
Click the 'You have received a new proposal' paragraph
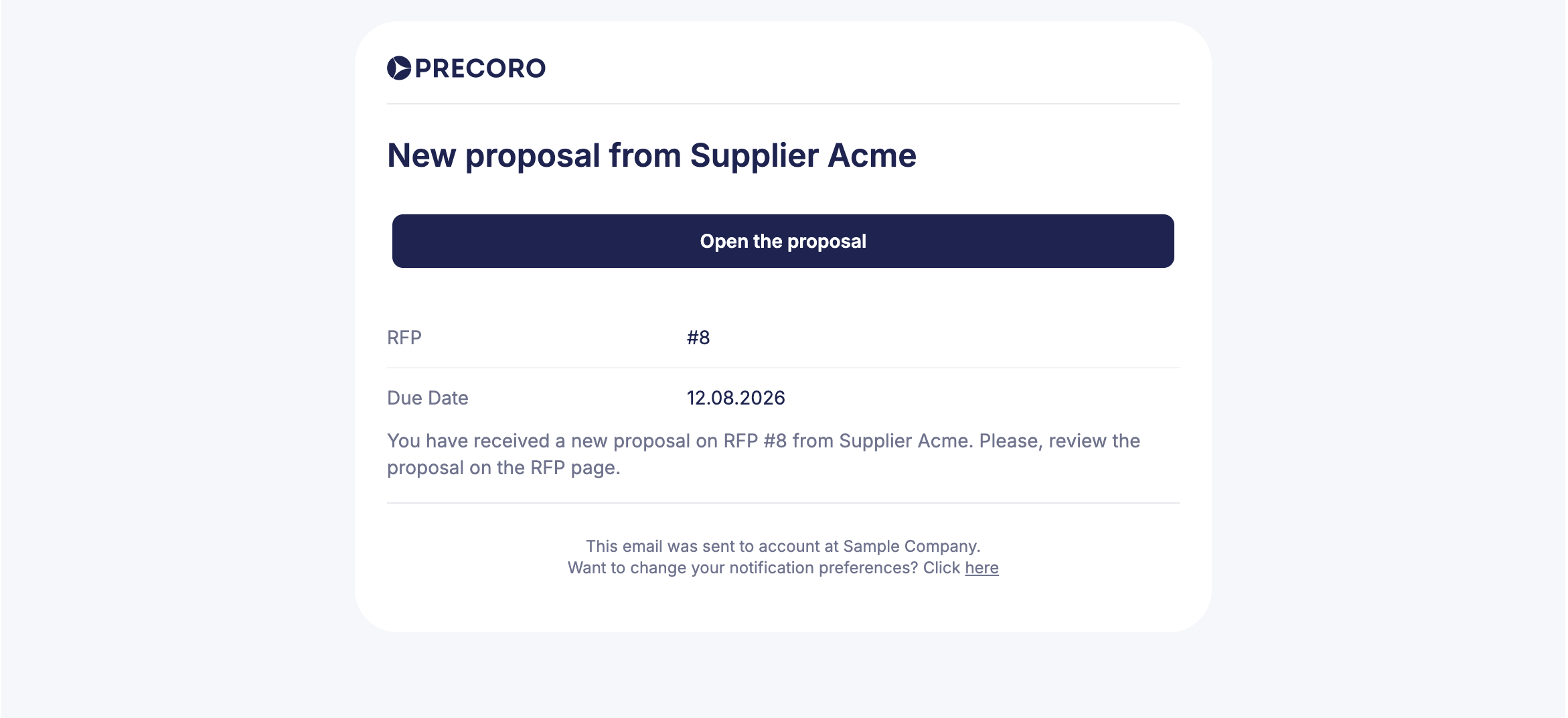(763, 454)
